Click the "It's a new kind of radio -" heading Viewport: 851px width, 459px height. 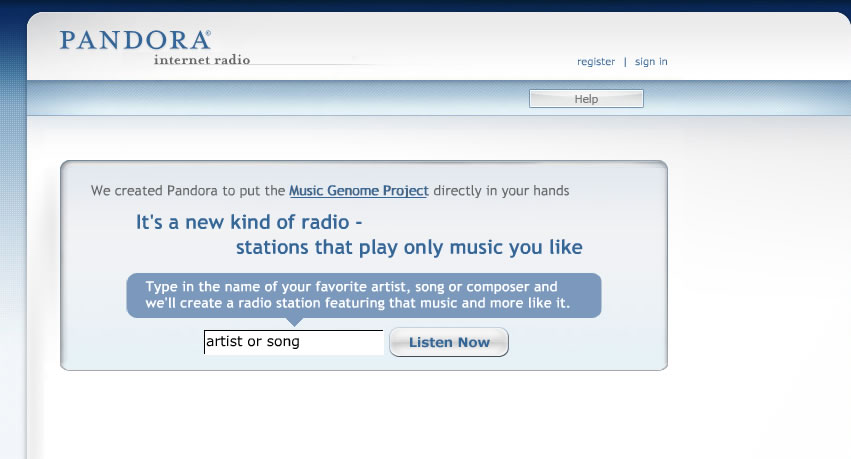coord(249,222)
